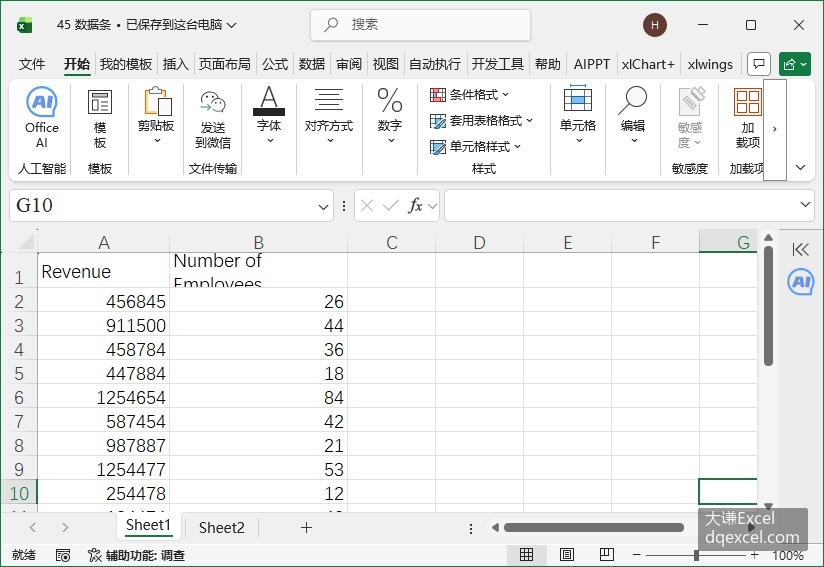Image resolution: width=824 pixels, height=567 pixels.
Task: Click the insert function fx icon
Action: click(415, 205)
